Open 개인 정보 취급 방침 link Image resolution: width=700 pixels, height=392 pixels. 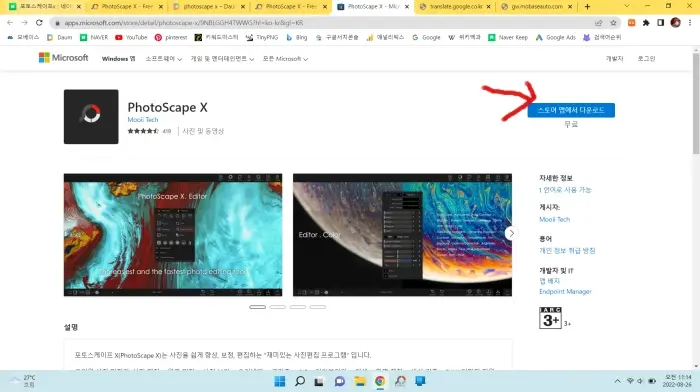pyautogui.click(x=567, y=250)
